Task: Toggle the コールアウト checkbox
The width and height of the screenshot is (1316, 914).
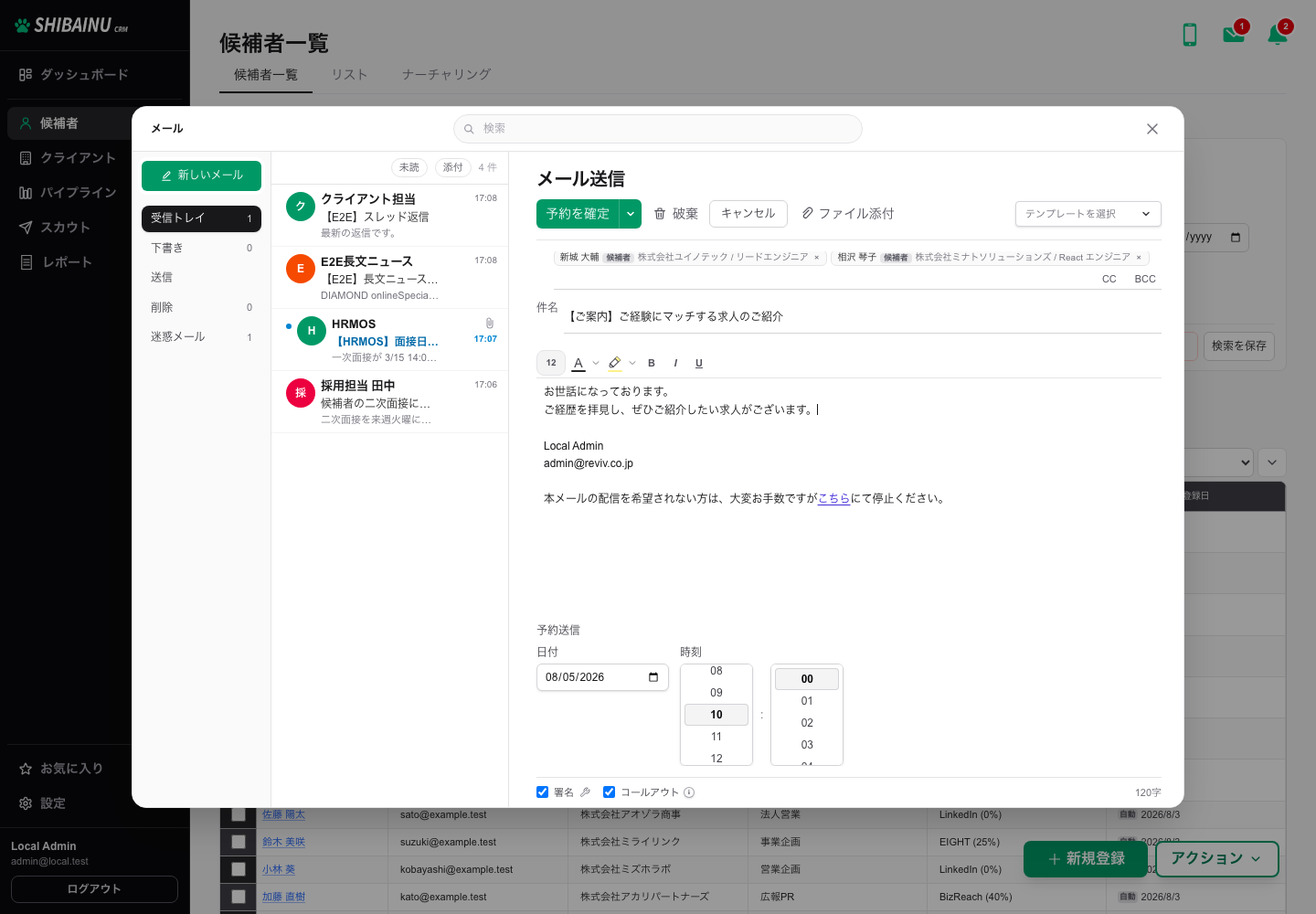Action: pos(609,792)
